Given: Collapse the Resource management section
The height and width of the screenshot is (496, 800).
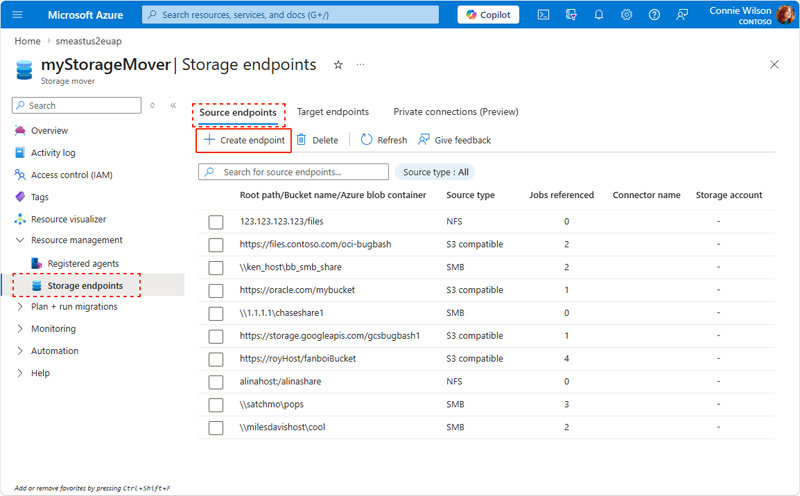Looking at the screenshot, I should 20,240.
